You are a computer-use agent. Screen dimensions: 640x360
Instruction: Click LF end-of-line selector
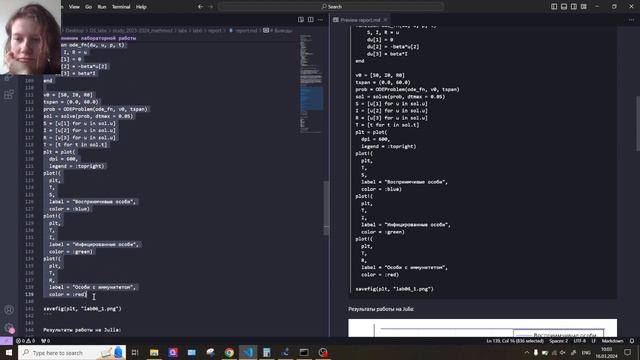[x=593, y=340]
